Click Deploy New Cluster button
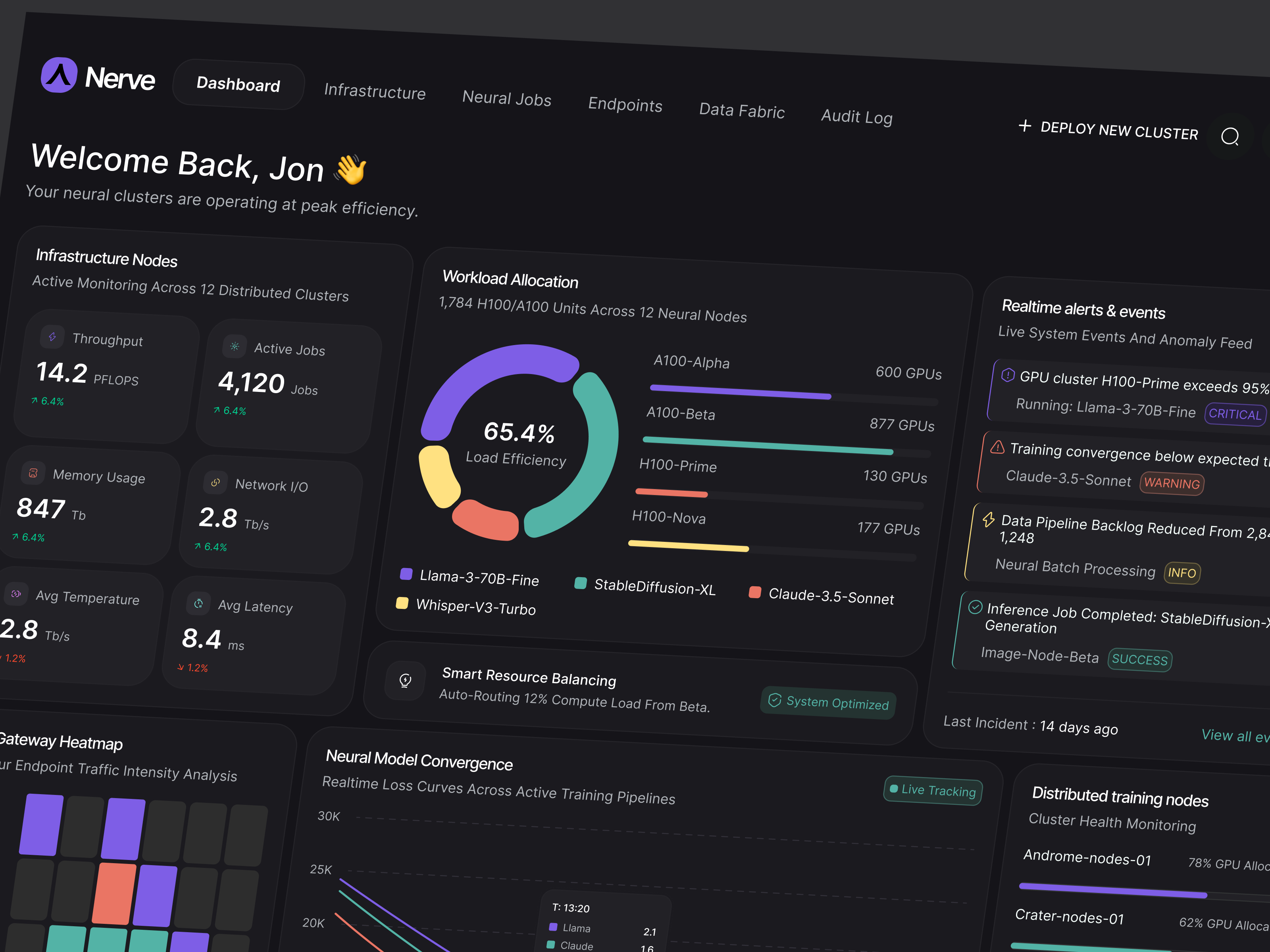This screenshot has width=1270, height=952. (x=1108, y=130)
